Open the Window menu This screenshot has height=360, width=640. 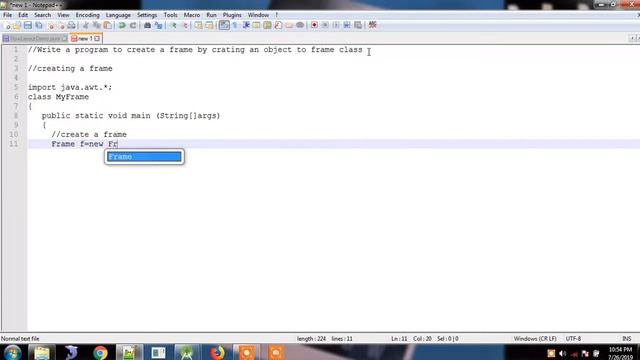(x=258, y=15)
